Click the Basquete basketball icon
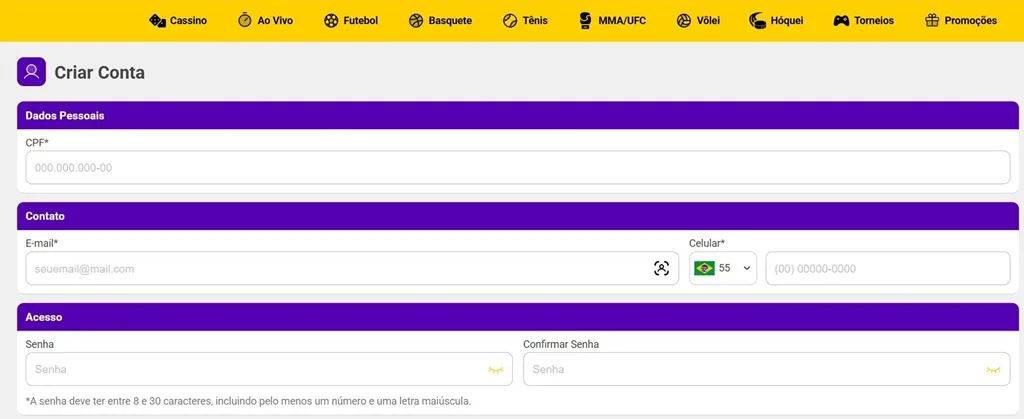 pos(416,20)
